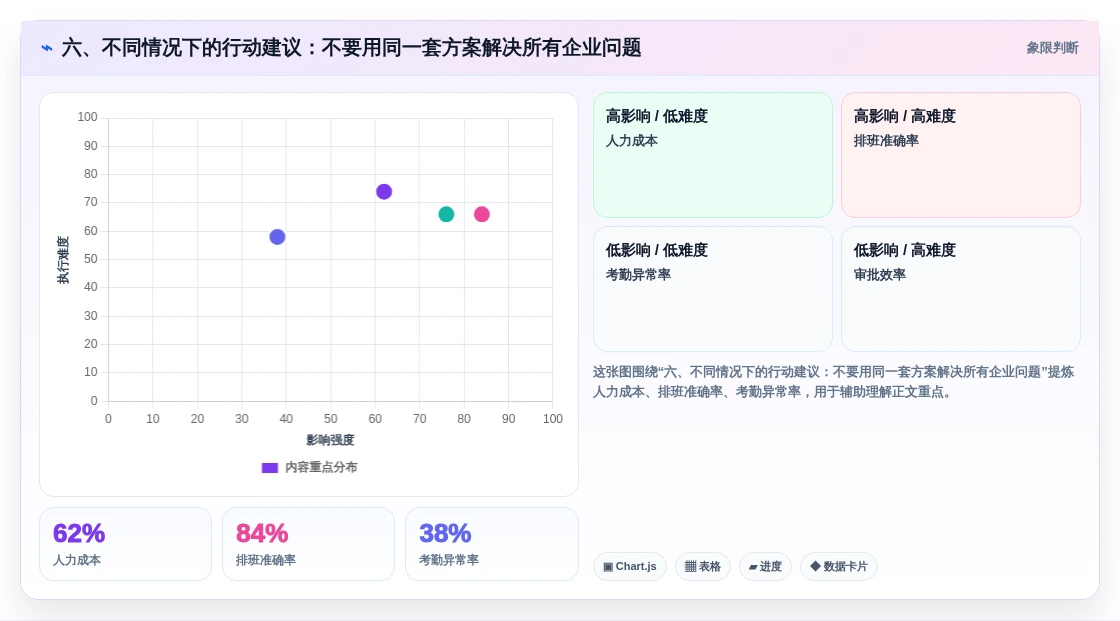Click the 内容重点分布 legend label
1120x621 pixels.
[x=321, y=467]
